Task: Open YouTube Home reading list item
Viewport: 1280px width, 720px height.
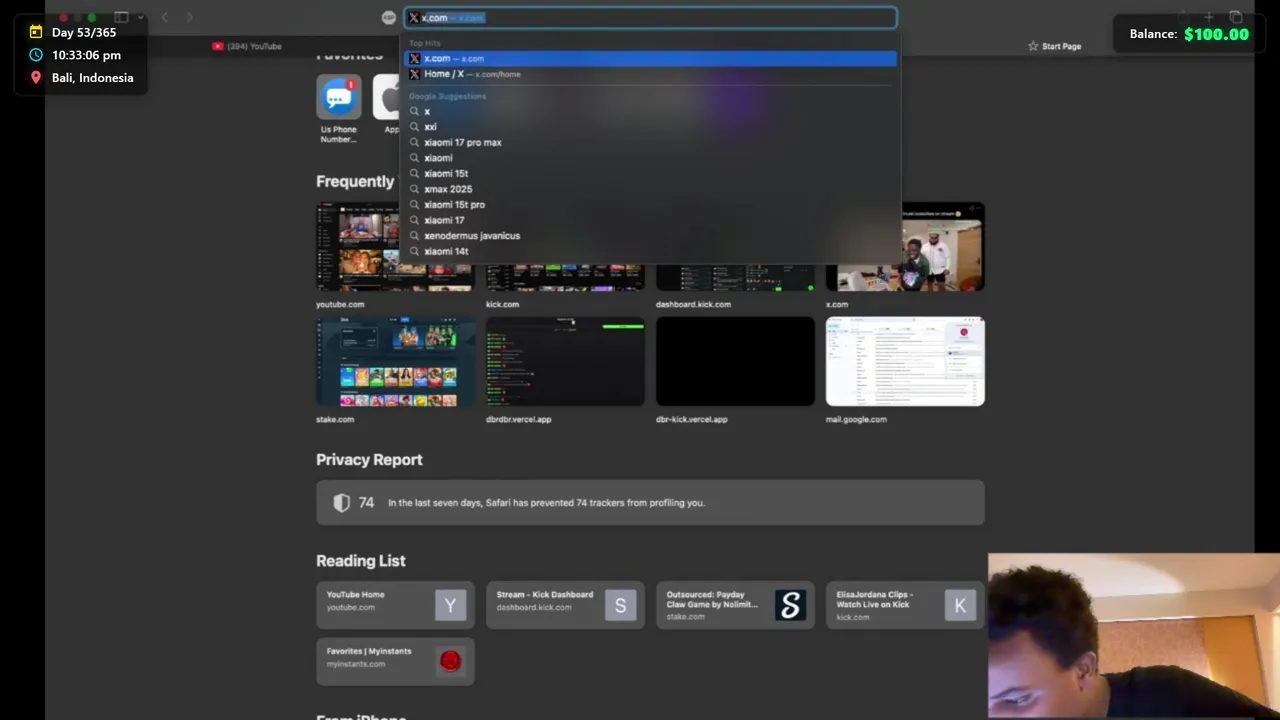Action: pos(395,605)
